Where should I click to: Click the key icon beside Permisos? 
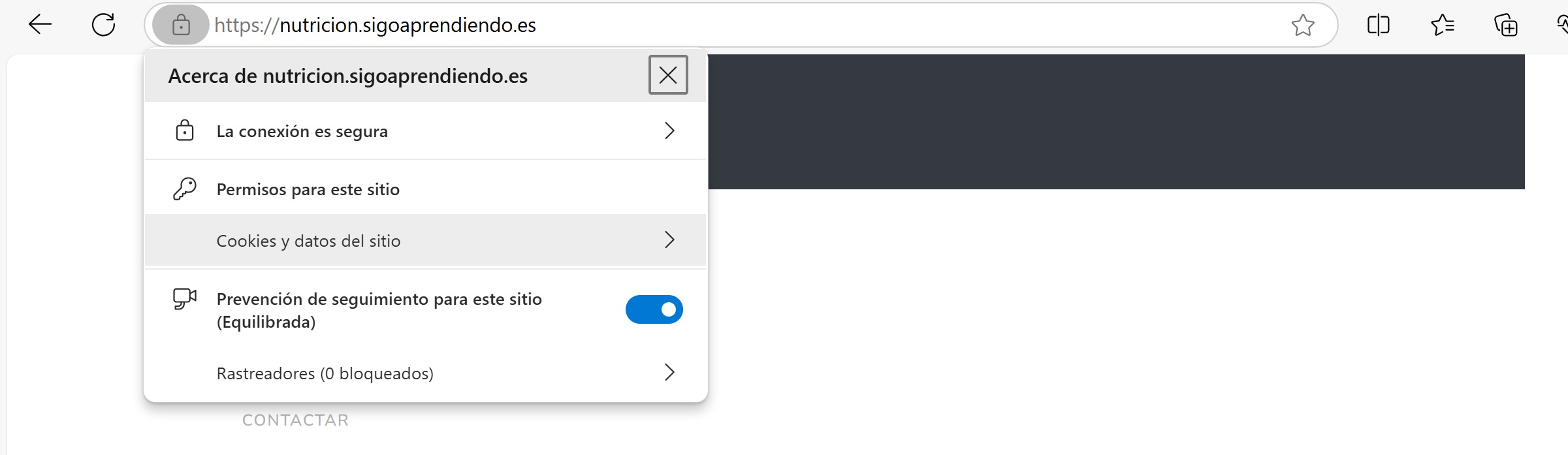tap(185, 189)
